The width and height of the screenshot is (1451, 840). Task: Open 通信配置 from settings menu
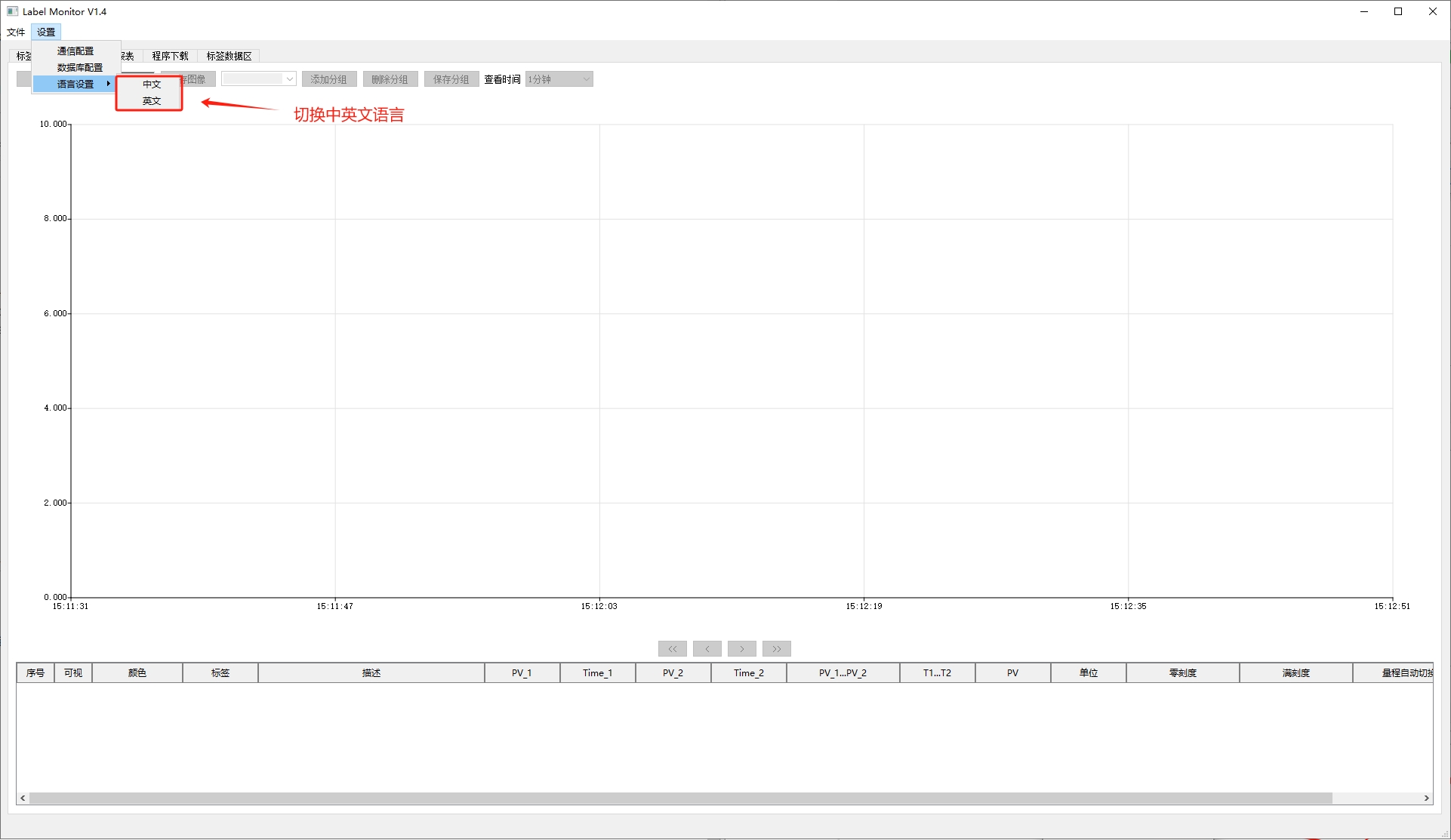click(75, 51)
